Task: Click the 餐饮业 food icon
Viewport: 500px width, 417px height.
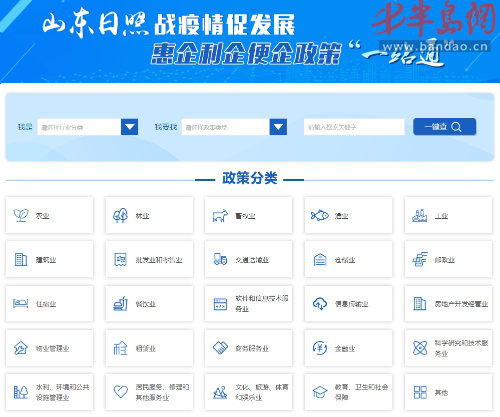Action: click(x=120, y=303)
